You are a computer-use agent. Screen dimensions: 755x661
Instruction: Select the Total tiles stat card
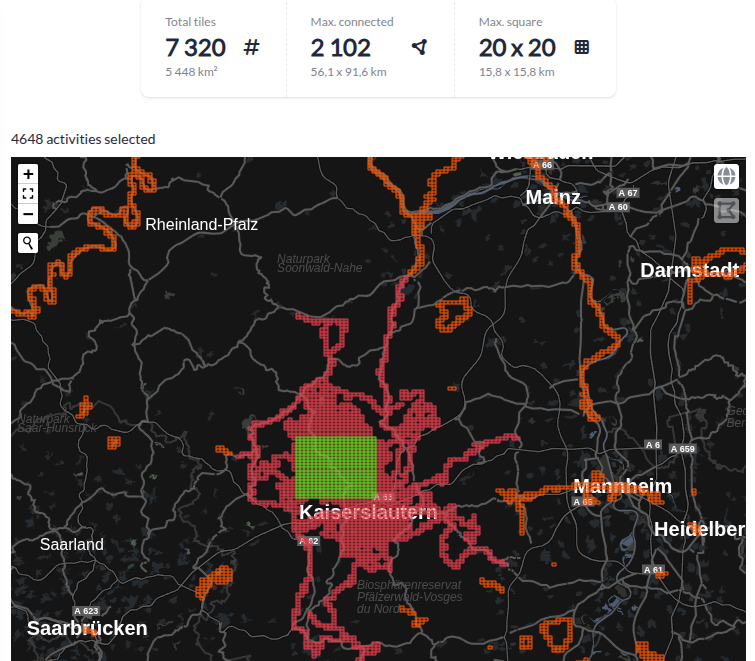[x=213, y=48]
